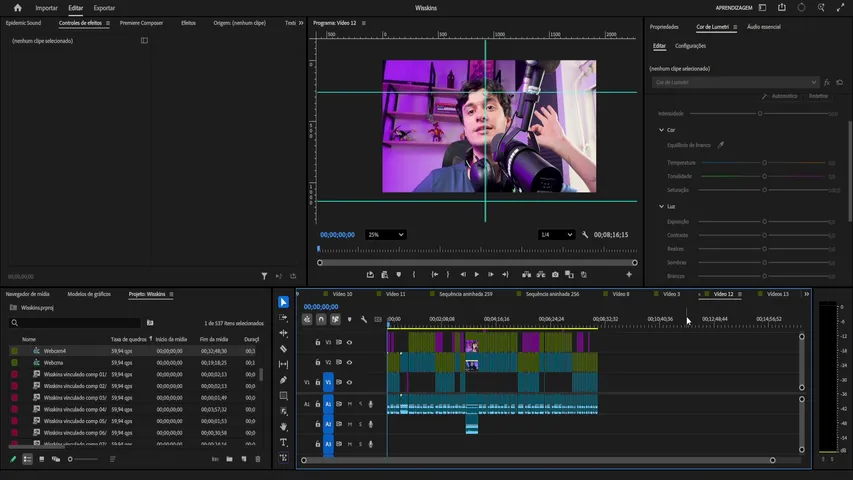853x480 pixels.
Task: Click the Temperatura slider
Action: (x=763, y=163)
